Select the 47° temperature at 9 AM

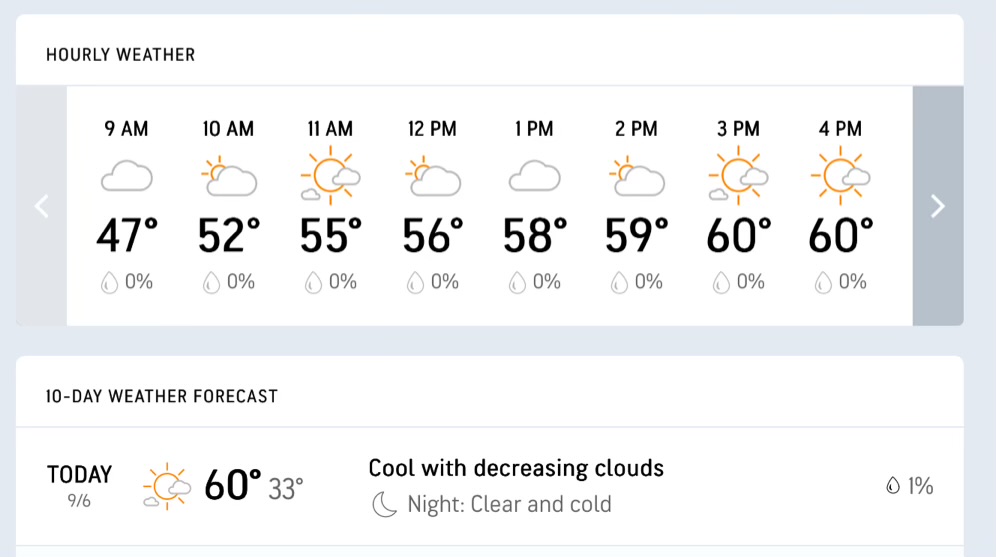127,236
